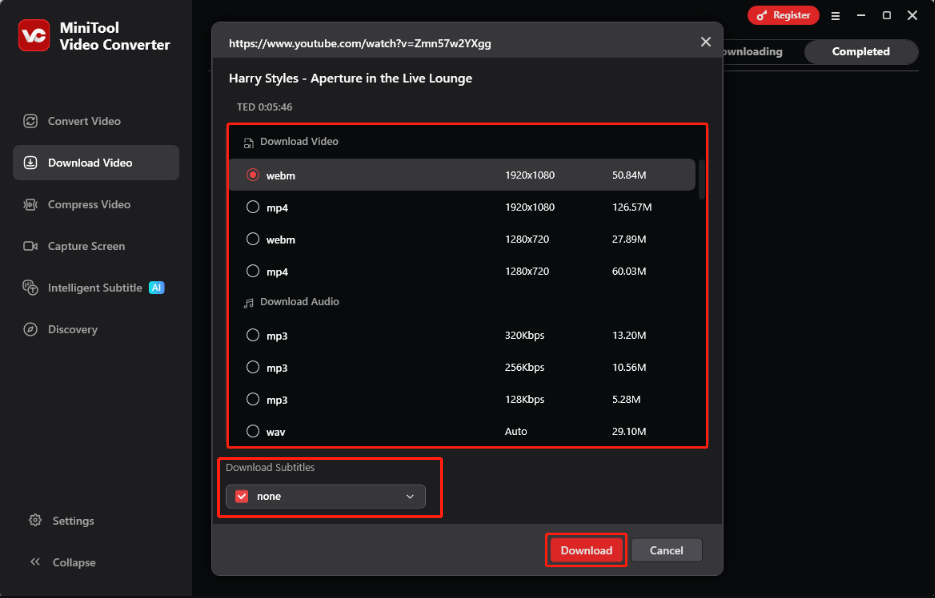The height and width of the screenshot is (598, 935).
Task: Click the Convert Video sidebar icon
Action: coord(30,121)
